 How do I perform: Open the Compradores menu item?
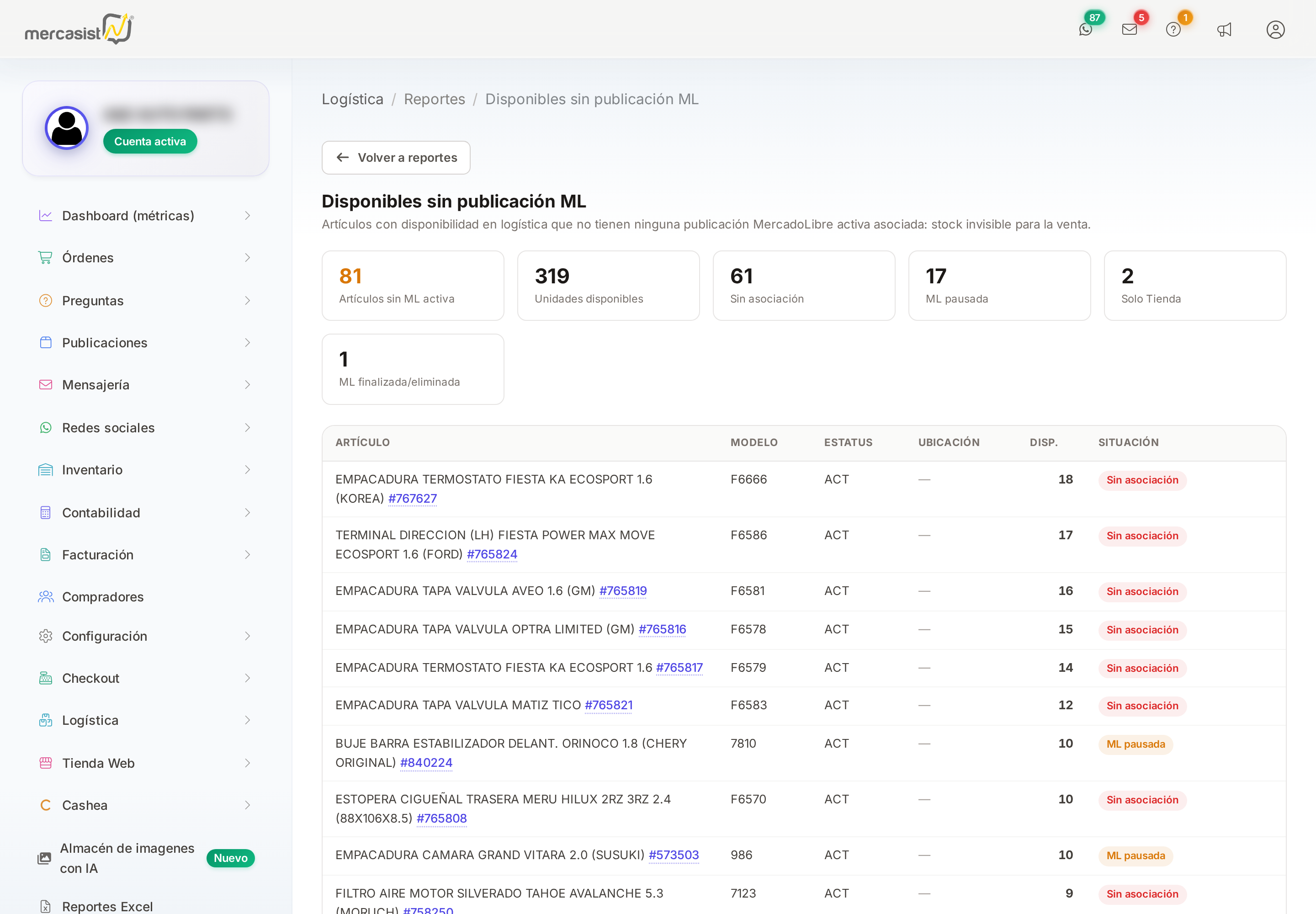pyautogui.click(x=145, y=597)
